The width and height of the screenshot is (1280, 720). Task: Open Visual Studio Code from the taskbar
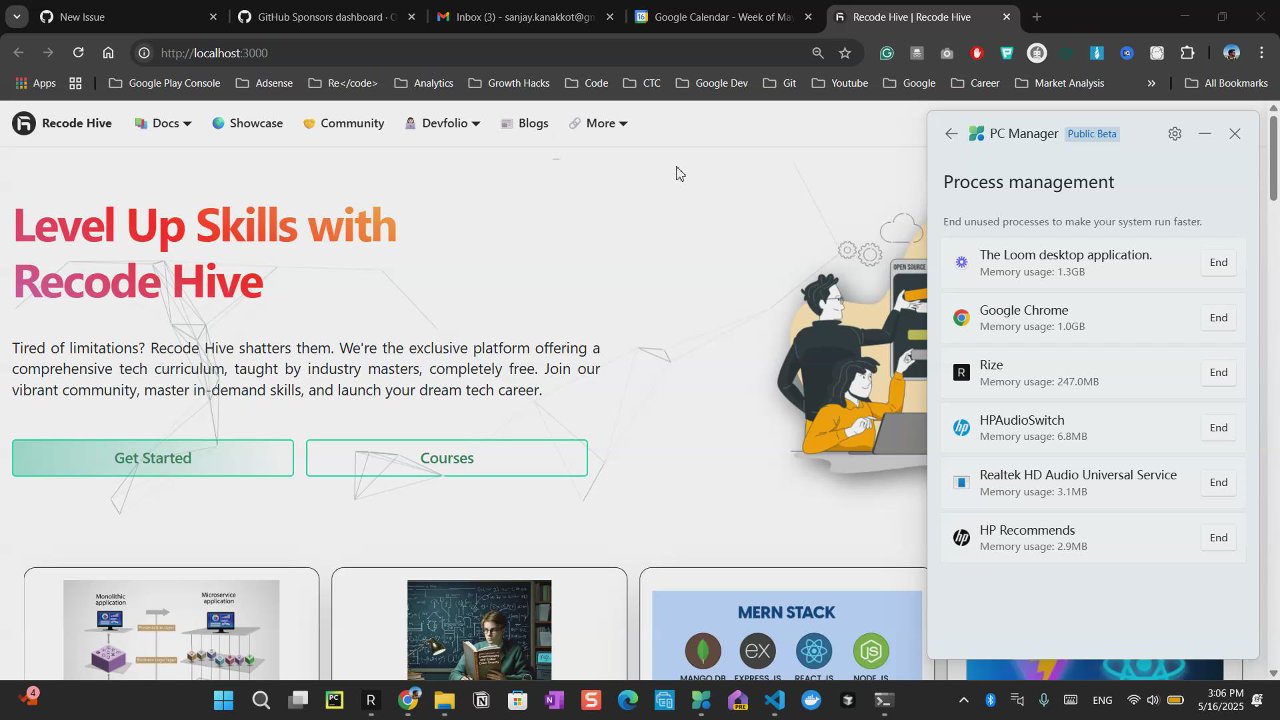point(775,700)
